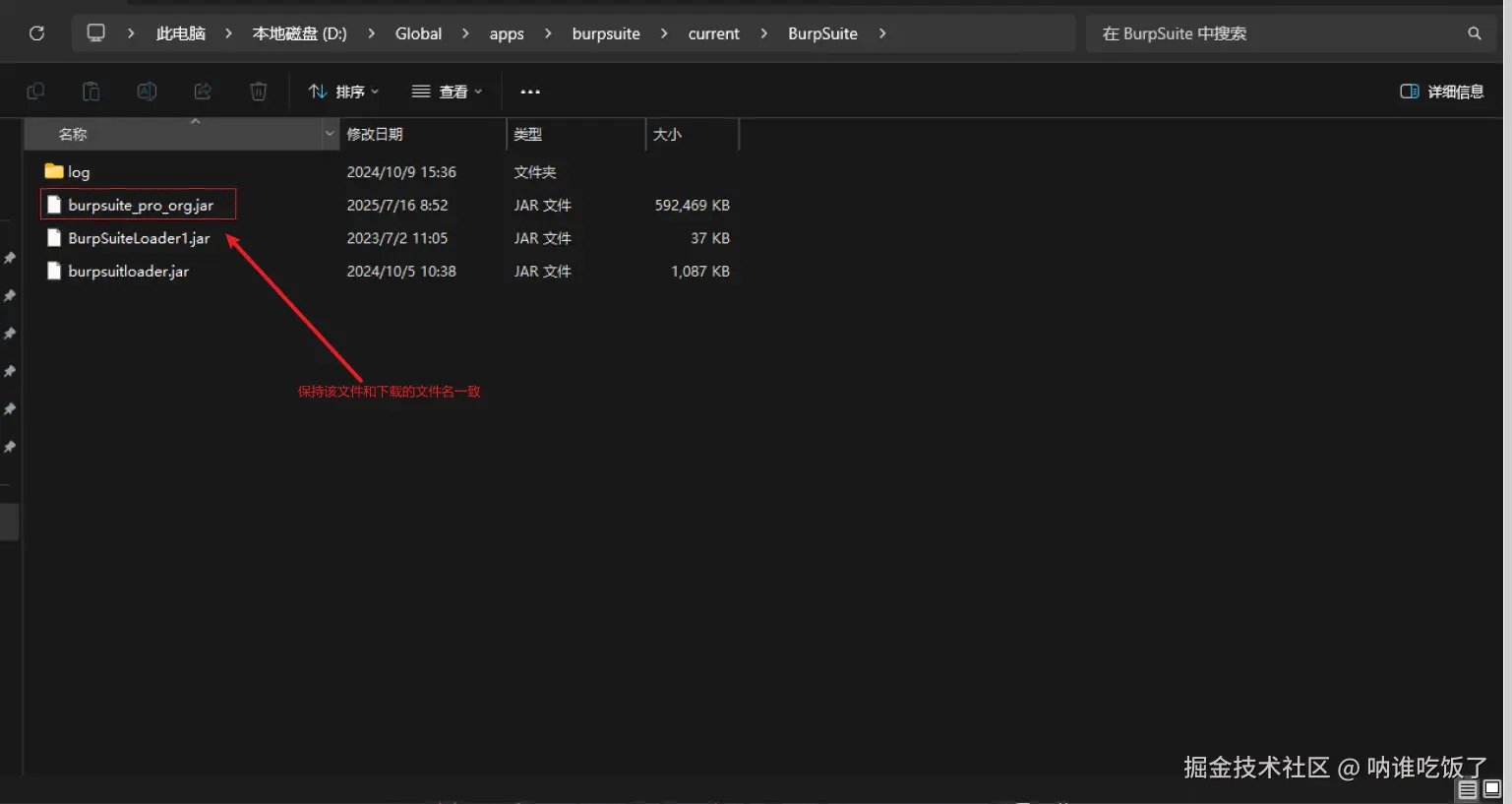Select burpsuite_pro_org.jar file name

point(141,205)
